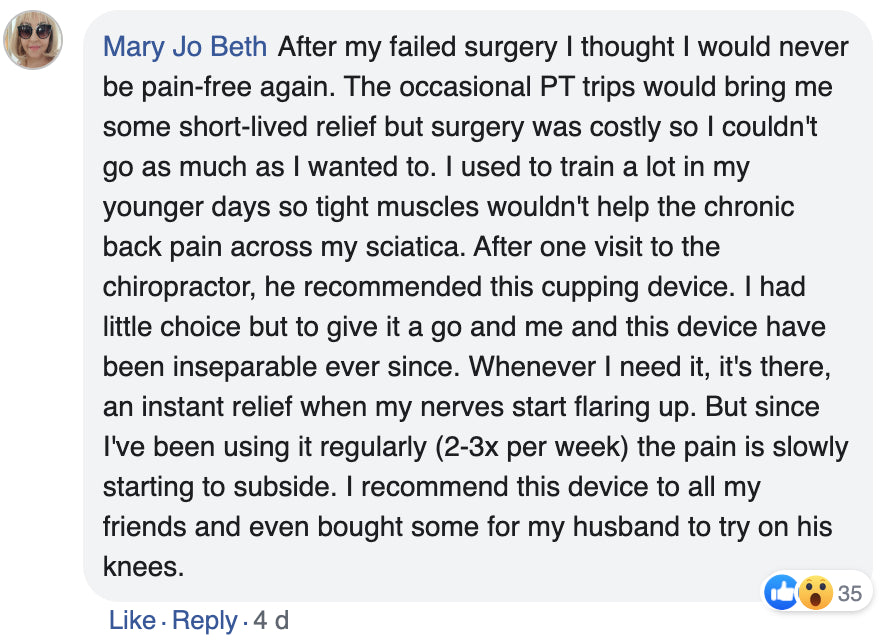Click the phrase instant relief
This screenshot has height=640, width=886.
[217, 407]
